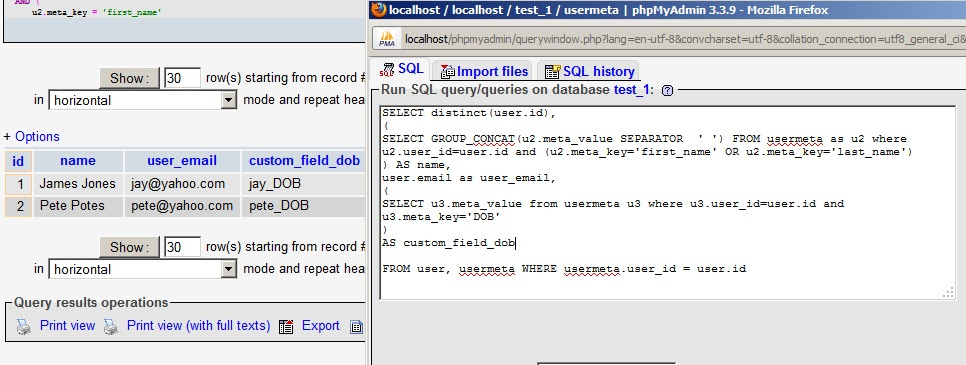Click the Firefox window title bar text

(x=609, y=10)
